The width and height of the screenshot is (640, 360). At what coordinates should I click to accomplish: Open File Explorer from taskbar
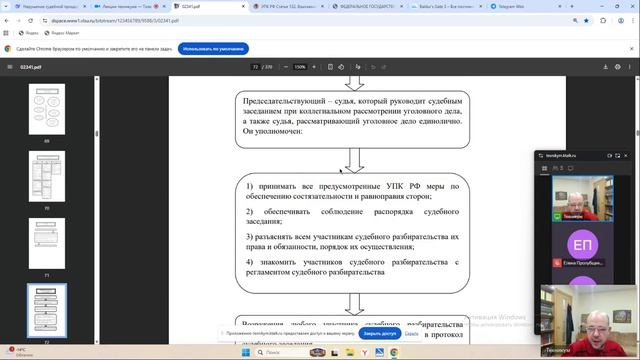[350, 352]
